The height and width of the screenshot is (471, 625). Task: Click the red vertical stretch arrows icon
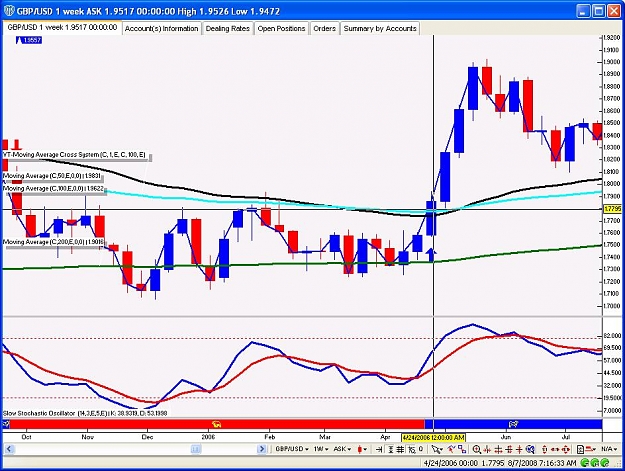544,449
